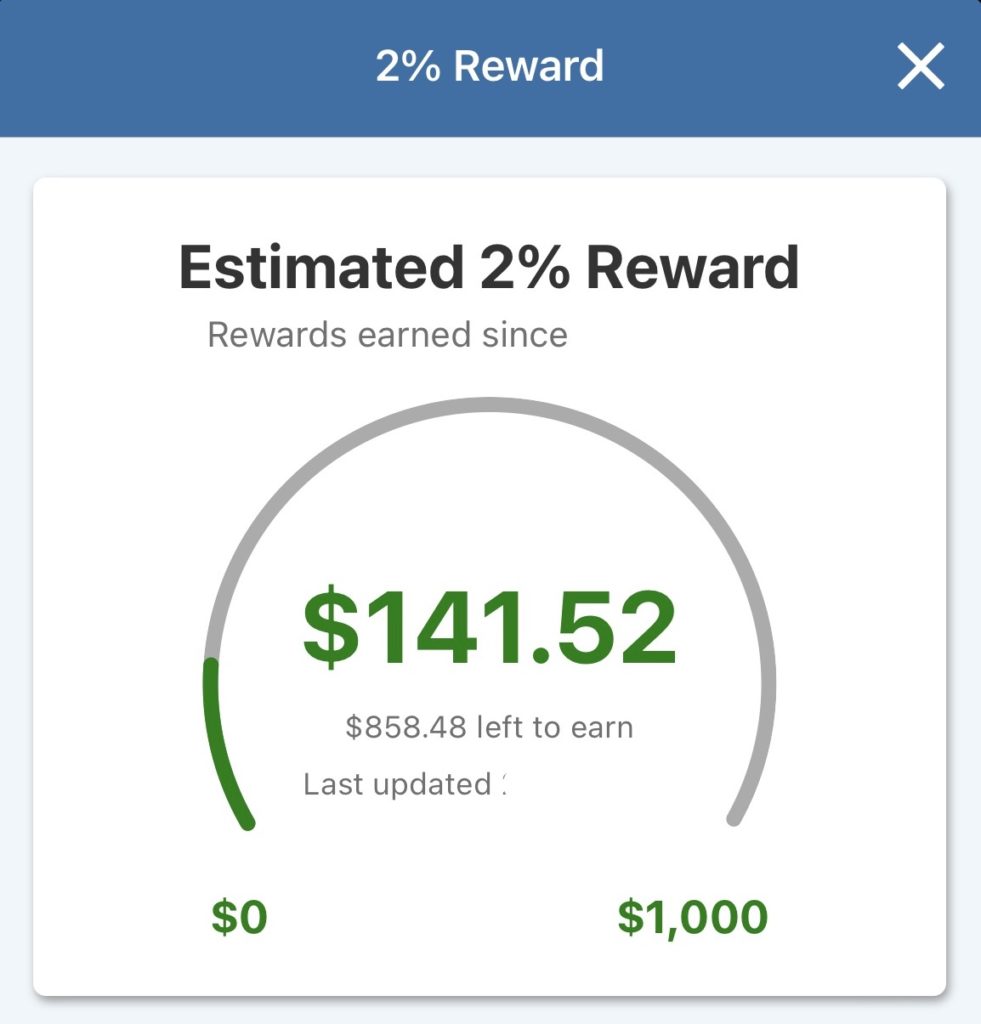This screenshot has height=1024, width=981.
Task: Tap the gray gauge endpoint above $1,000
Action: tap(733, 820)
